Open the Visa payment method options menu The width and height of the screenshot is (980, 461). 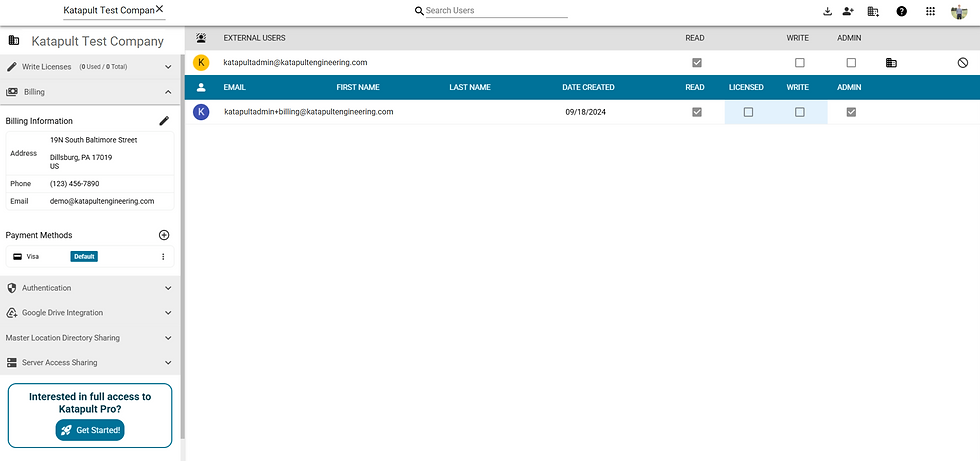(x=163, y=257)
